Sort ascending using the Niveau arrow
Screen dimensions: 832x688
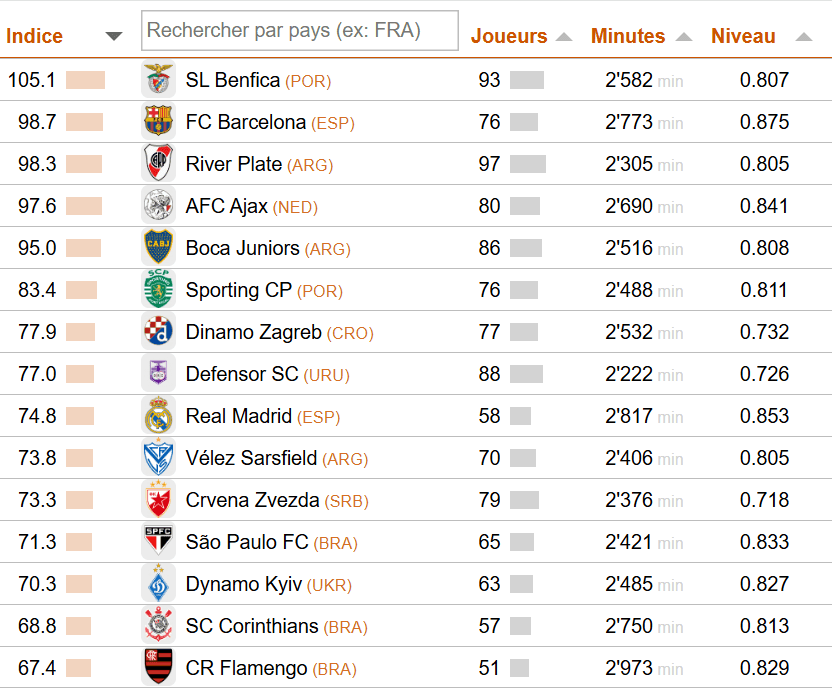coord(804,37)
